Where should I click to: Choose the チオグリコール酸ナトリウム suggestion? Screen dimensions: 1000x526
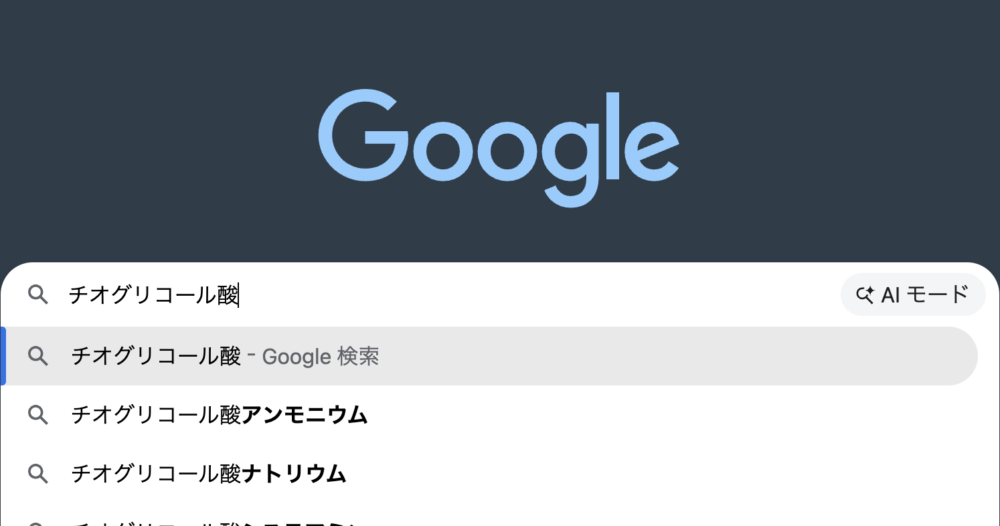(208, 473)
